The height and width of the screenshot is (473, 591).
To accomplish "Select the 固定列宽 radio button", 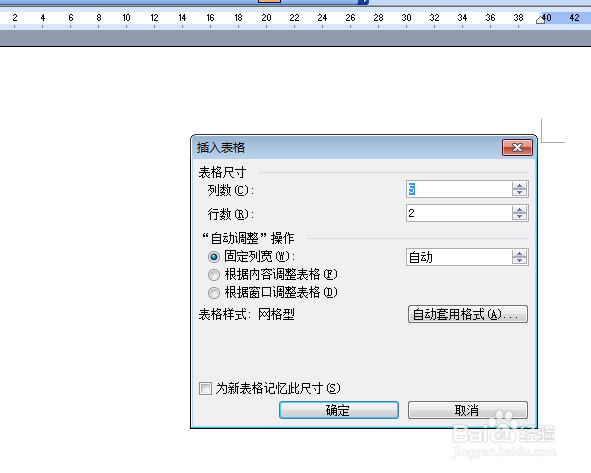I will (214, 257).
